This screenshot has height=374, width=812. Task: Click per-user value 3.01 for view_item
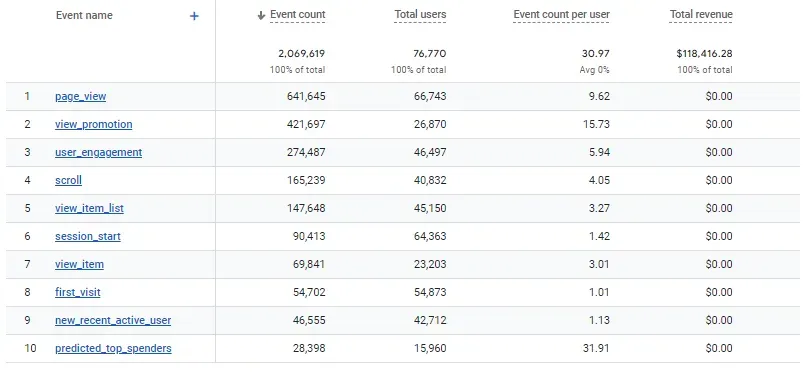[x=599, y=264]
